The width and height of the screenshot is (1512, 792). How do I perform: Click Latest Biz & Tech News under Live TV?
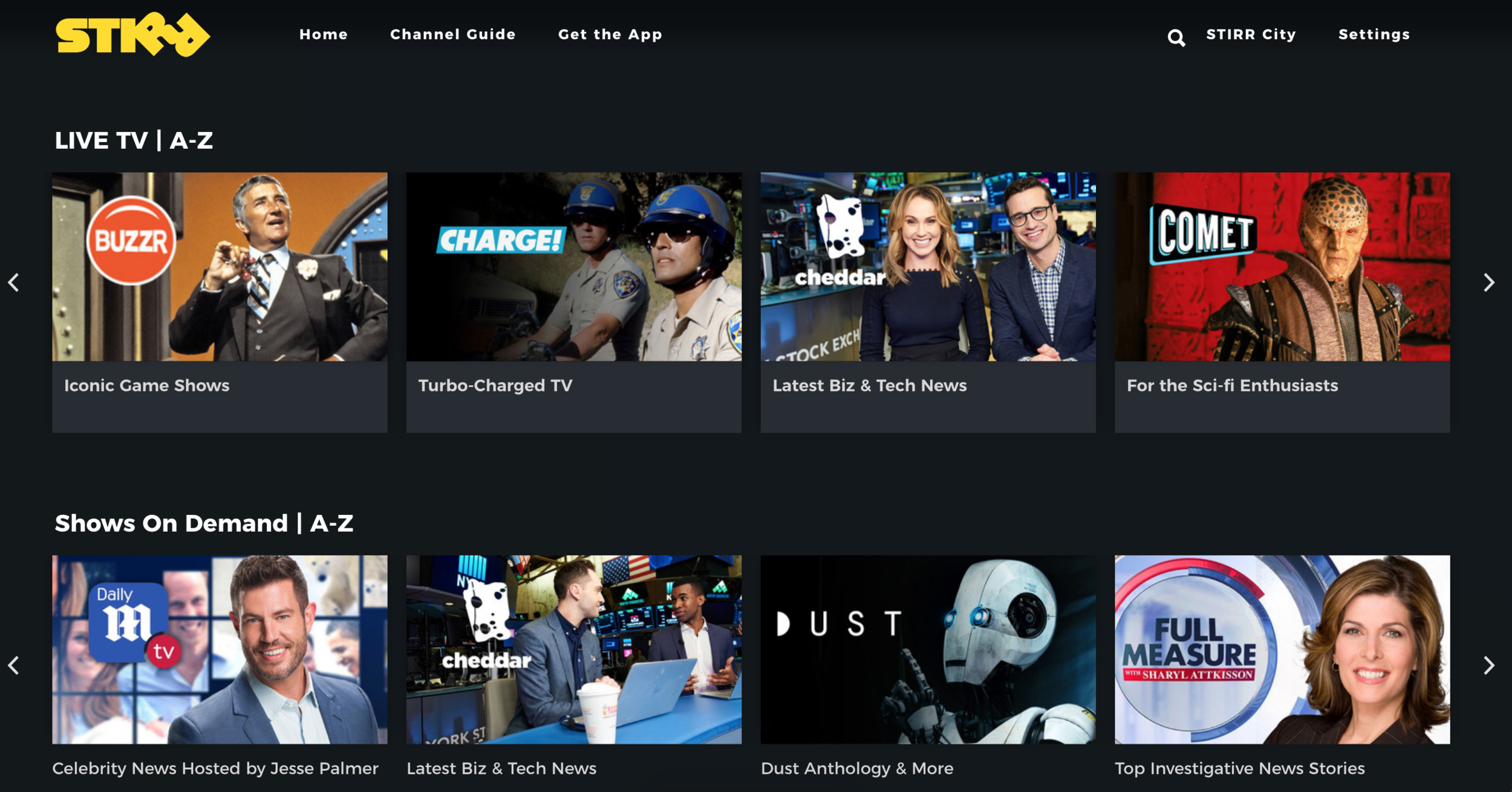[870, 385]
